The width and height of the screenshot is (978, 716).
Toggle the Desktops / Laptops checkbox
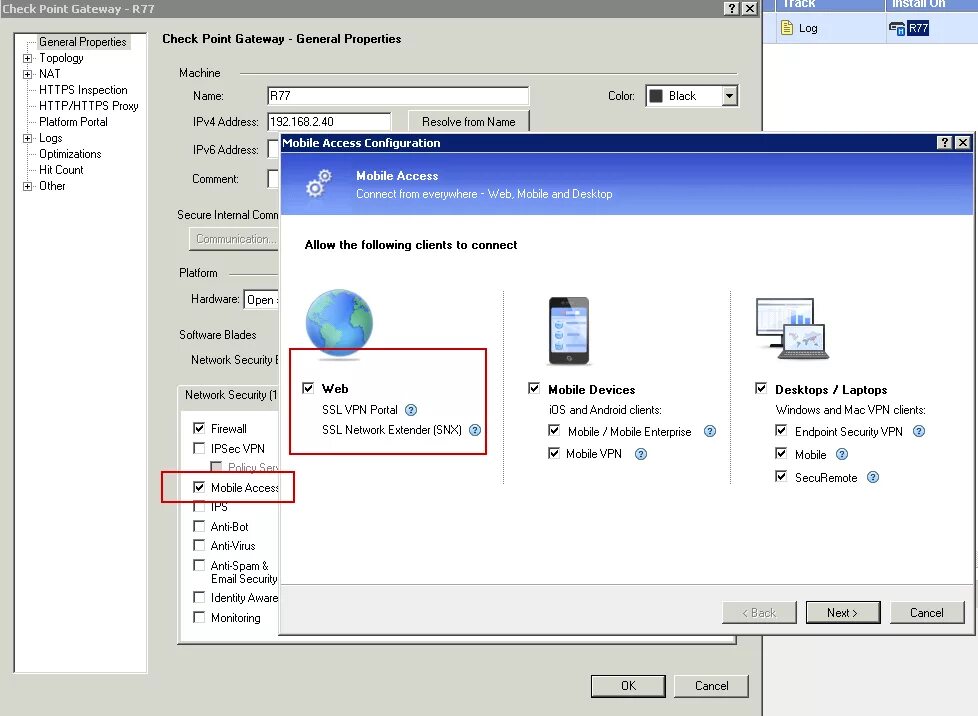click(x=761, y=389)
